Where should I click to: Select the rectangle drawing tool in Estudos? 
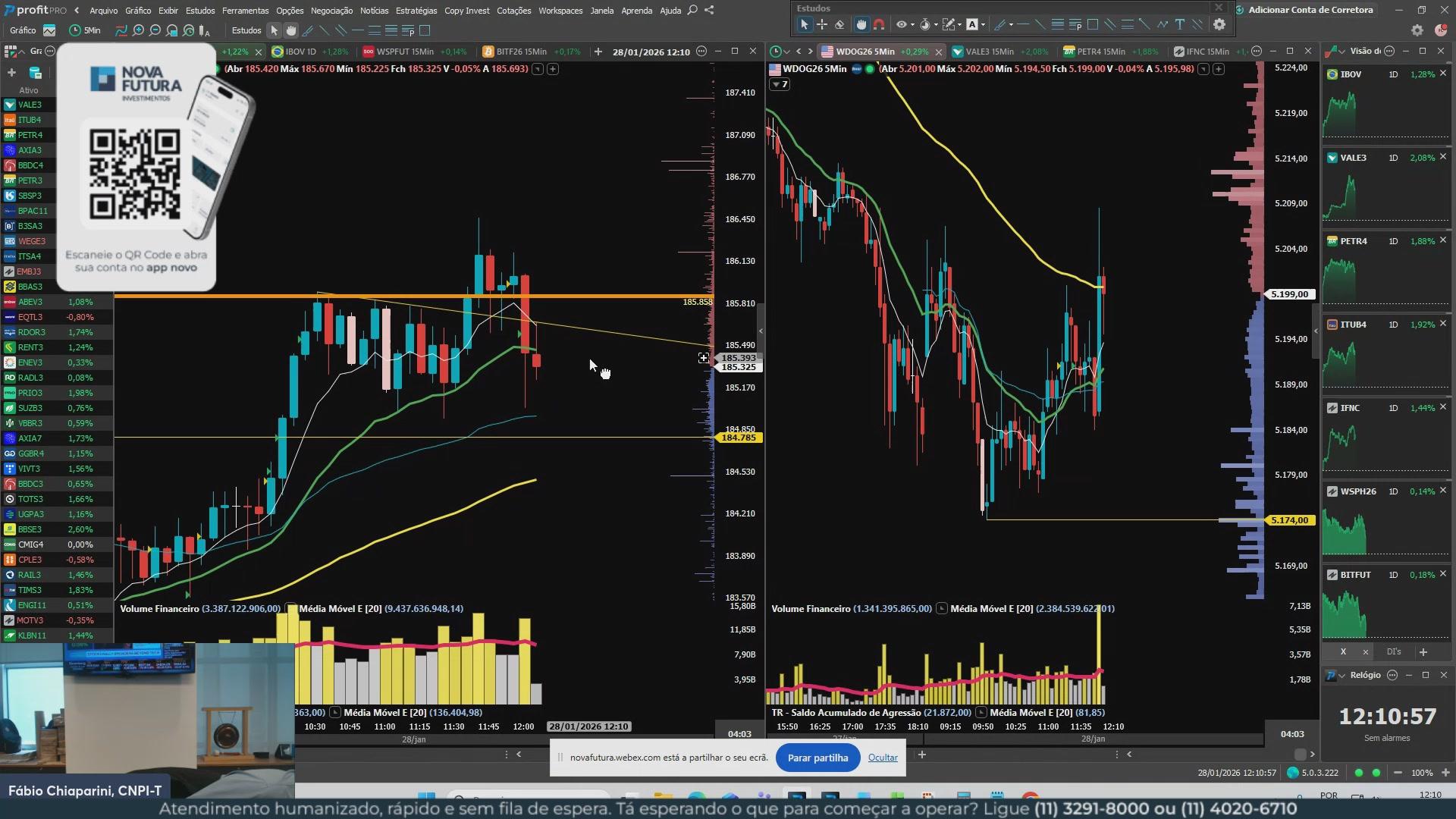pyautogui.click(x=1093, y=24)
